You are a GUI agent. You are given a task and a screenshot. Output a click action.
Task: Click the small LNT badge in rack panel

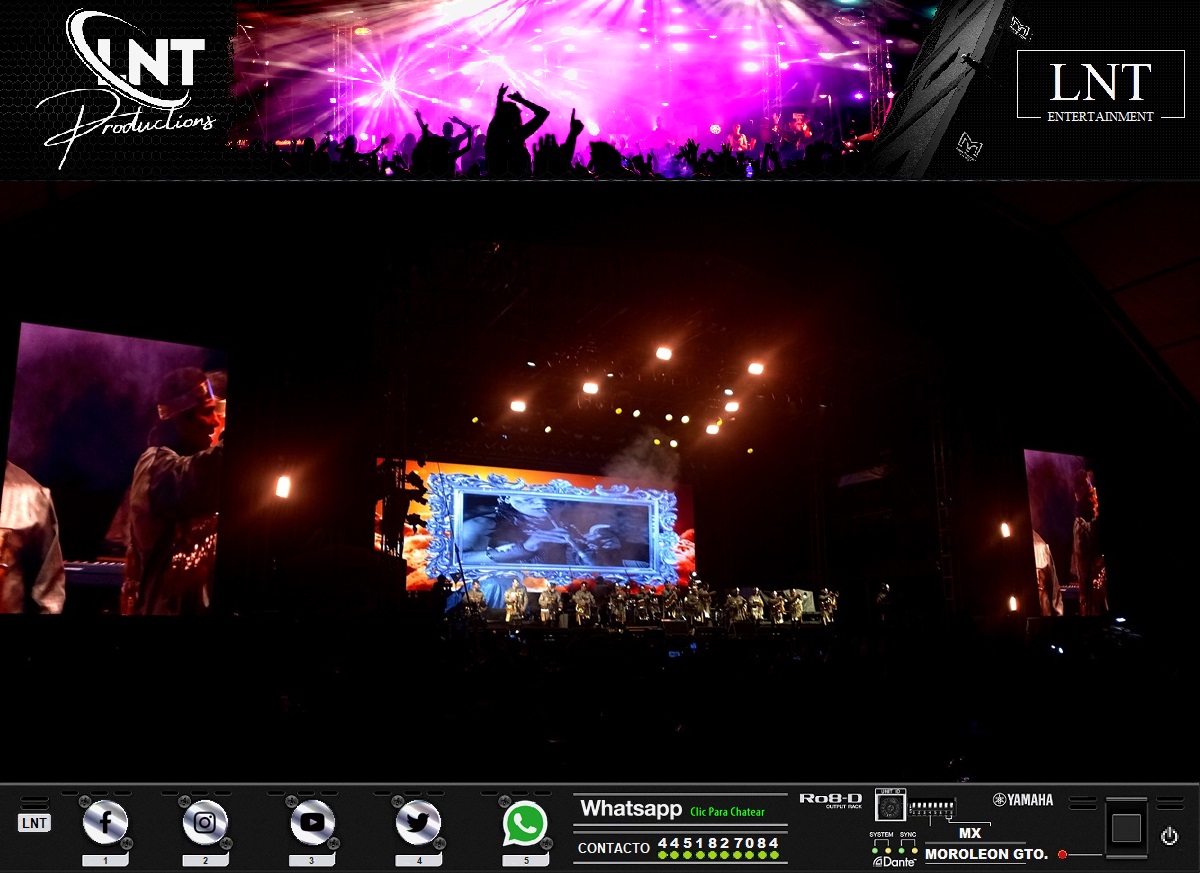pyautogui.click(x=34, y=823)
